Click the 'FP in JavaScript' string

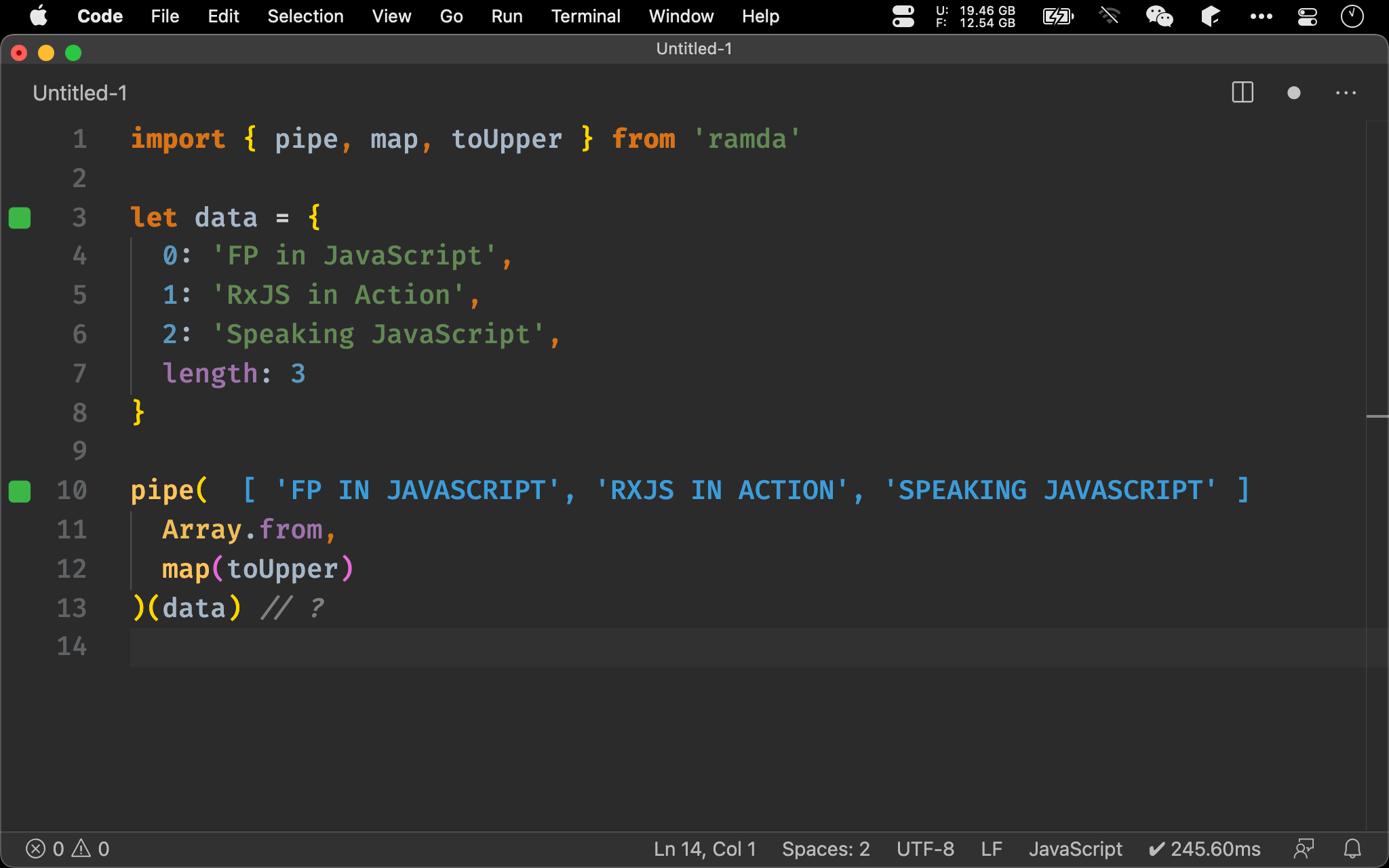point(355,256)
